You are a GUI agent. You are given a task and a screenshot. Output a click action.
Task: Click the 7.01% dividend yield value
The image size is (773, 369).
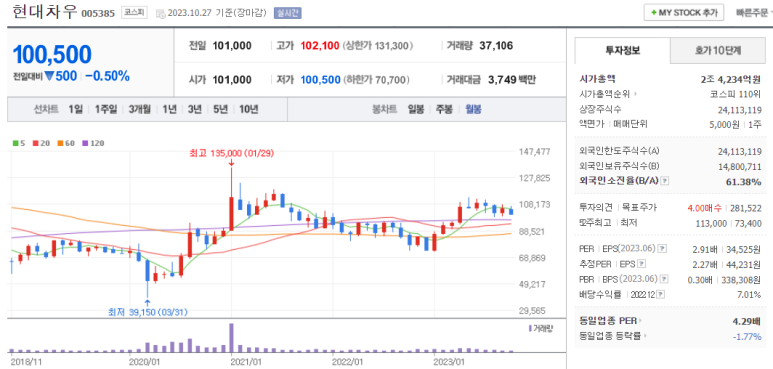pyautogui.click(x=749, y=295)
